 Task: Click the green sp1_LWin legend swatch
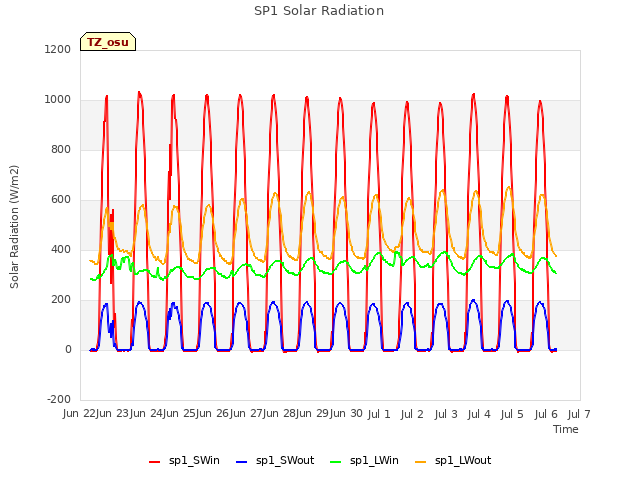(x=336, y=461)
